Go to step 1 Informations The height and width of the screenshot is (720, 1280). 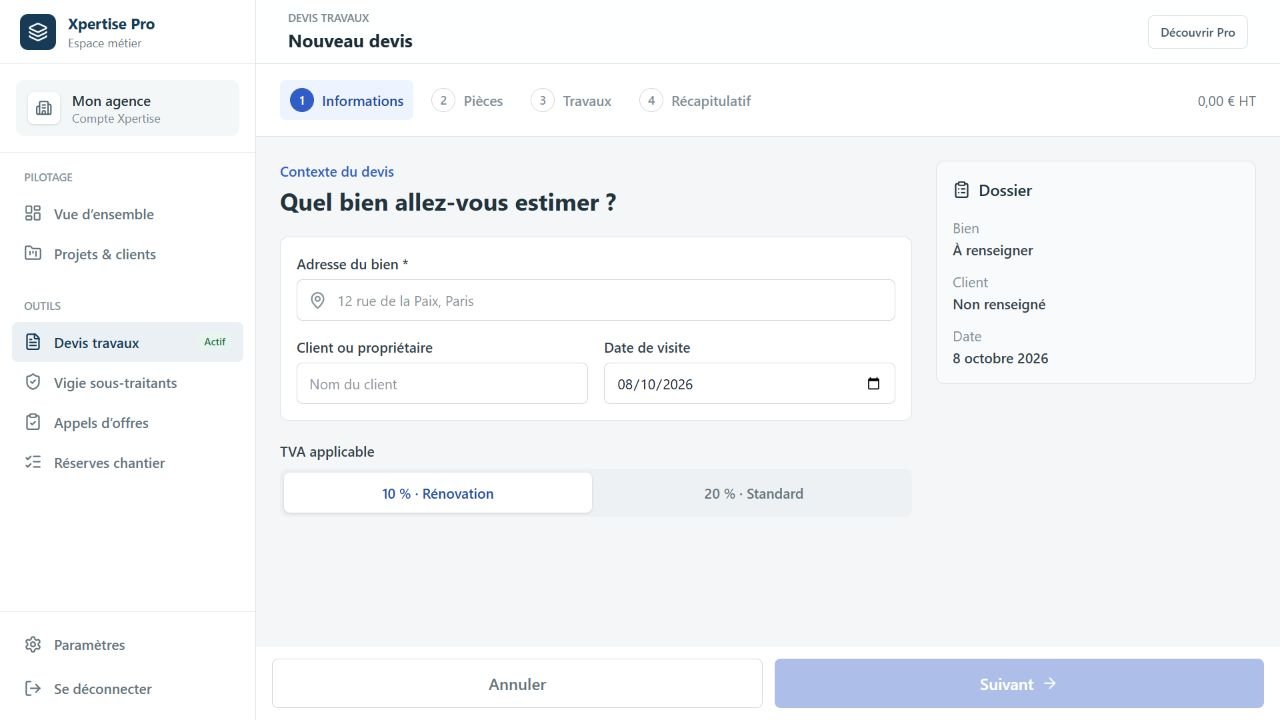pos(347,100)
